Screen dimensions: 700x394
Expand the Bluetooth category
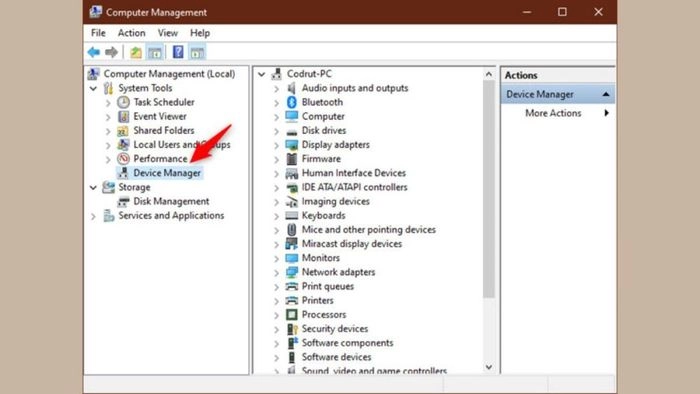pyautogui.click(x=276, y=103)
